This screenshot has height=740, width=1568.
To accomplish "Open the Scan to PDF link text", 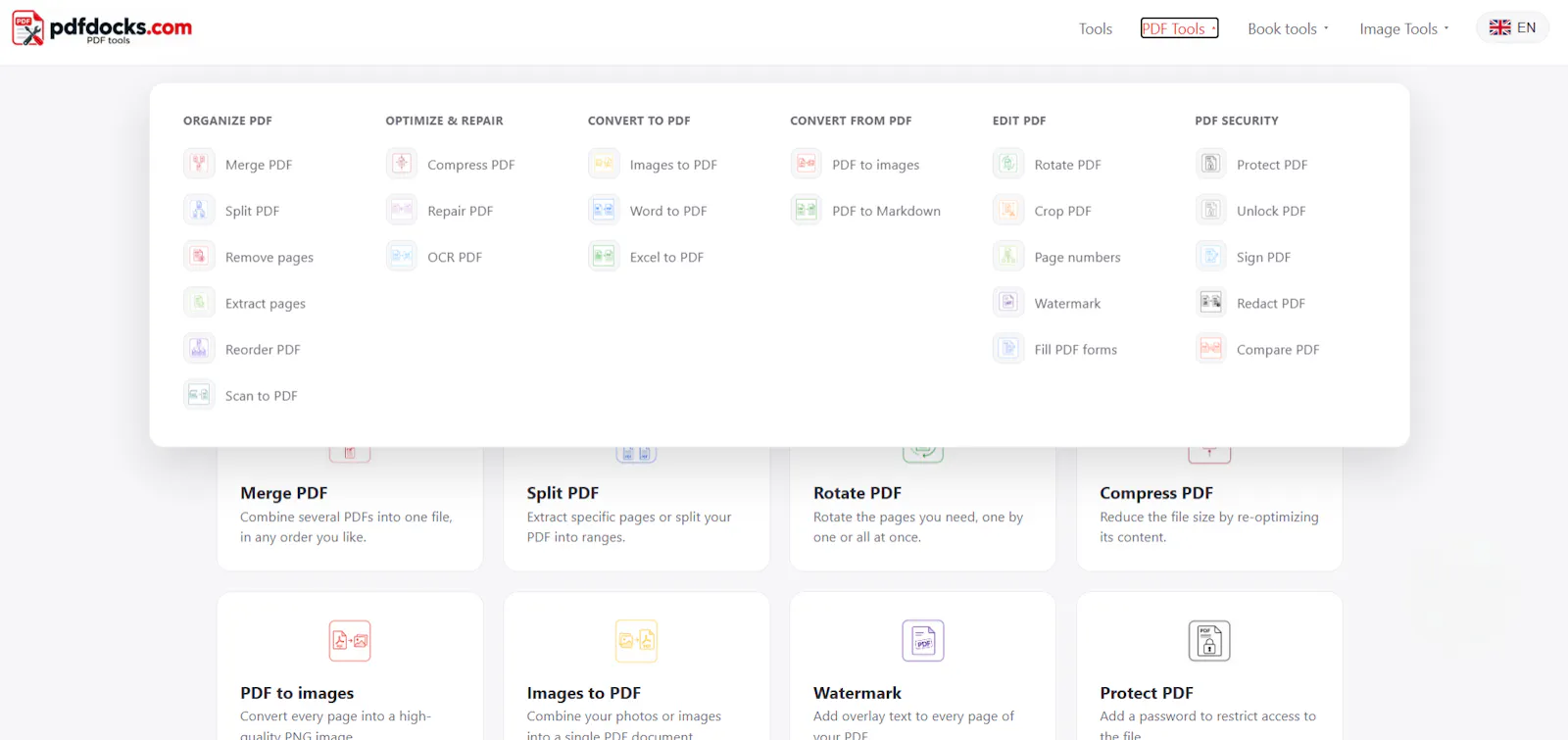I will pos(261,395).
